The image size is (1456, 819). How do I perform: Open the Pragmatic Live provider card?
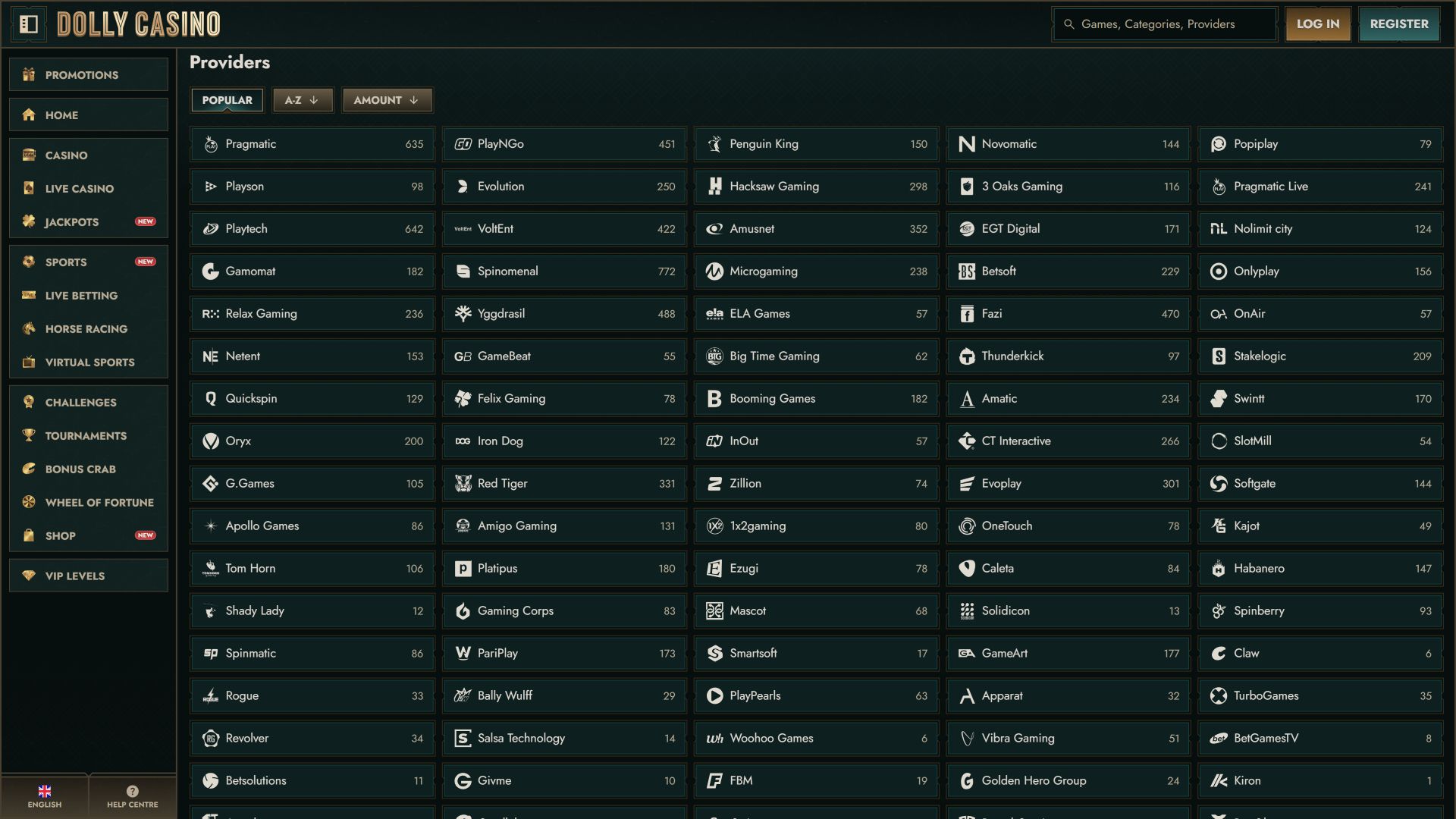point(1320,187)
